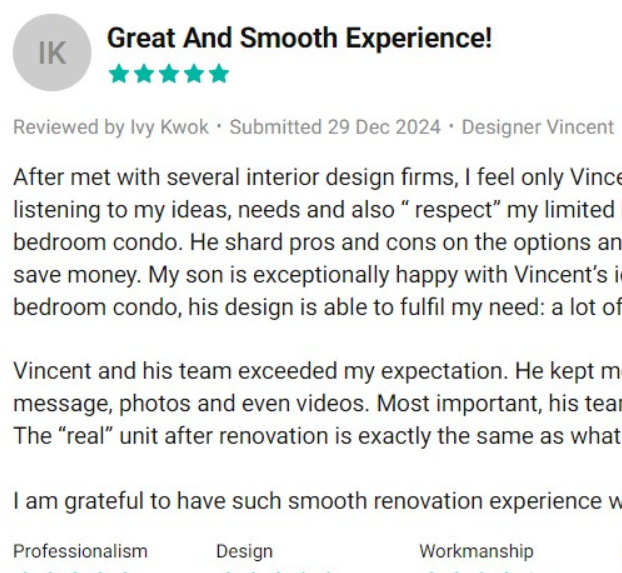
Task: Click the IK reviewer avatar circle
Action: click(x=51, y=53)
